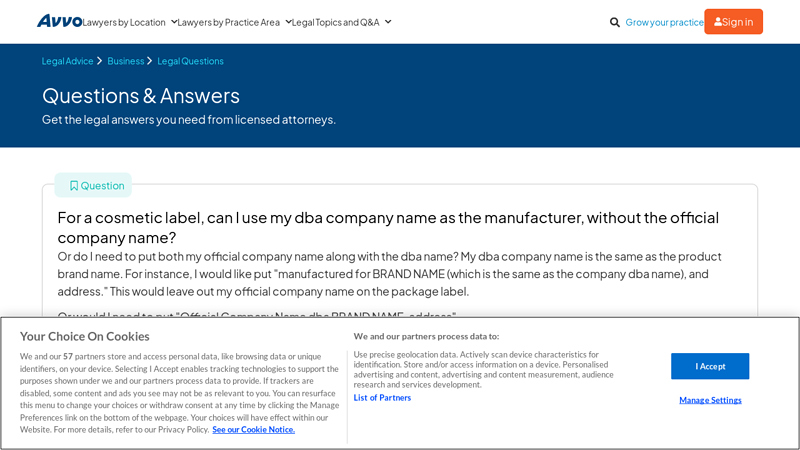Expand chevron next to Legal Topics and Q&A
Screen dimensions: 800x450
(388, 22)
